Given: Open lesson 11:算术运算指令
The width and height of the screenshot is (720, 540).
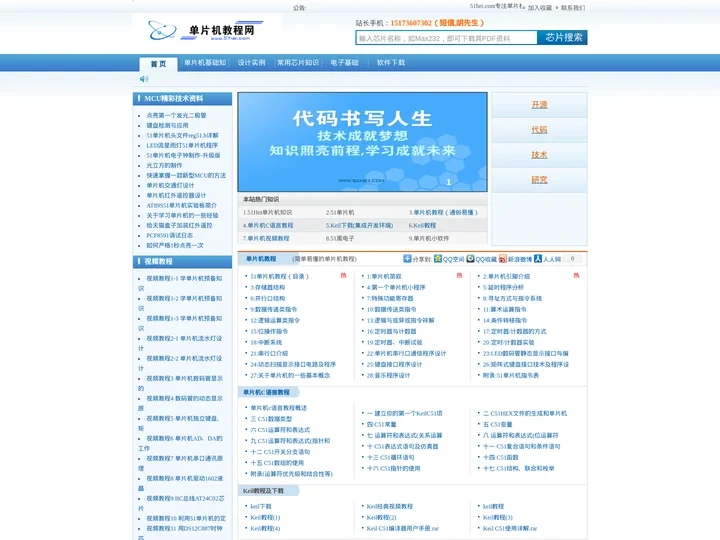Looking at the screenshot, I should click(505, 309).
